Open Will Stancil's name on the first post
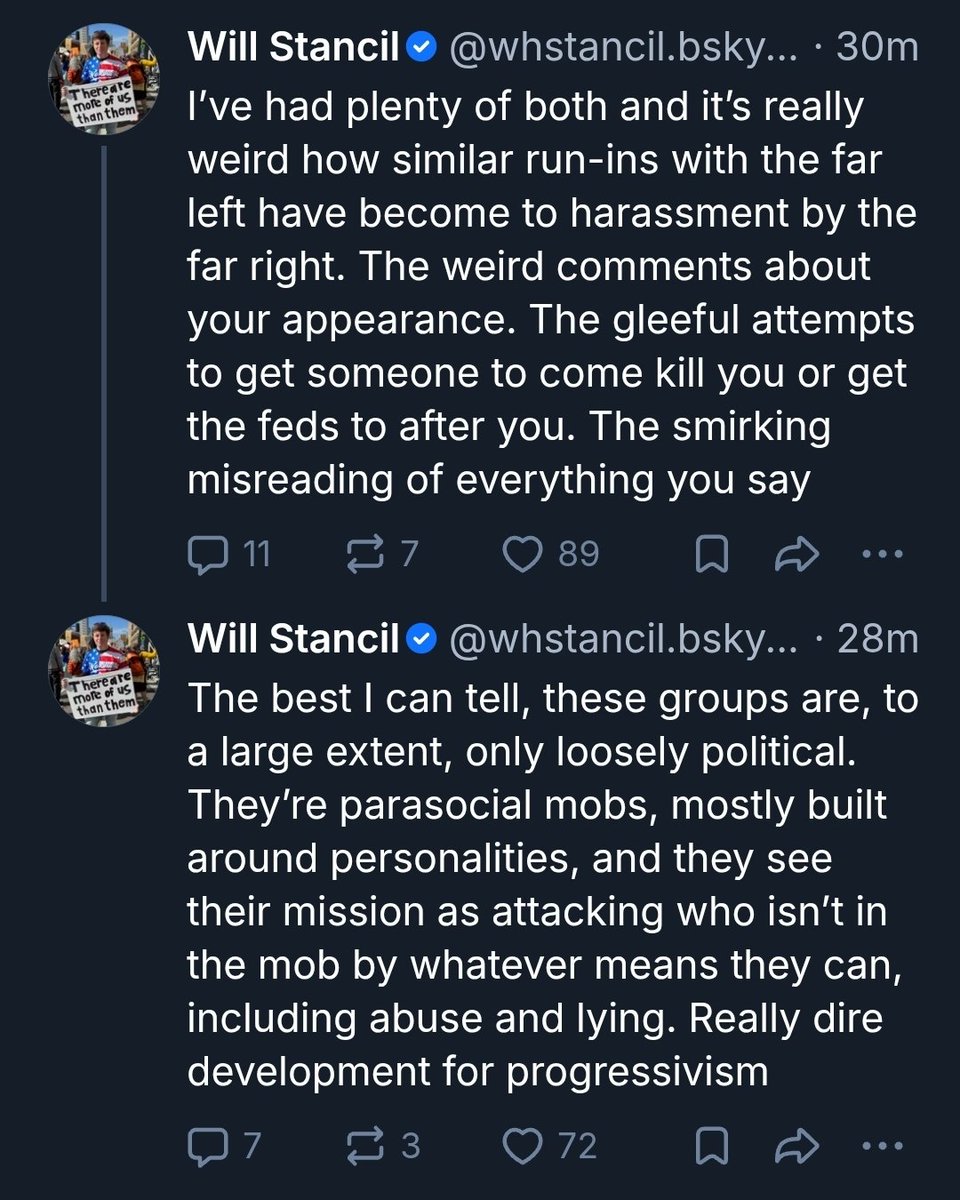 click(x=294, y=48)
